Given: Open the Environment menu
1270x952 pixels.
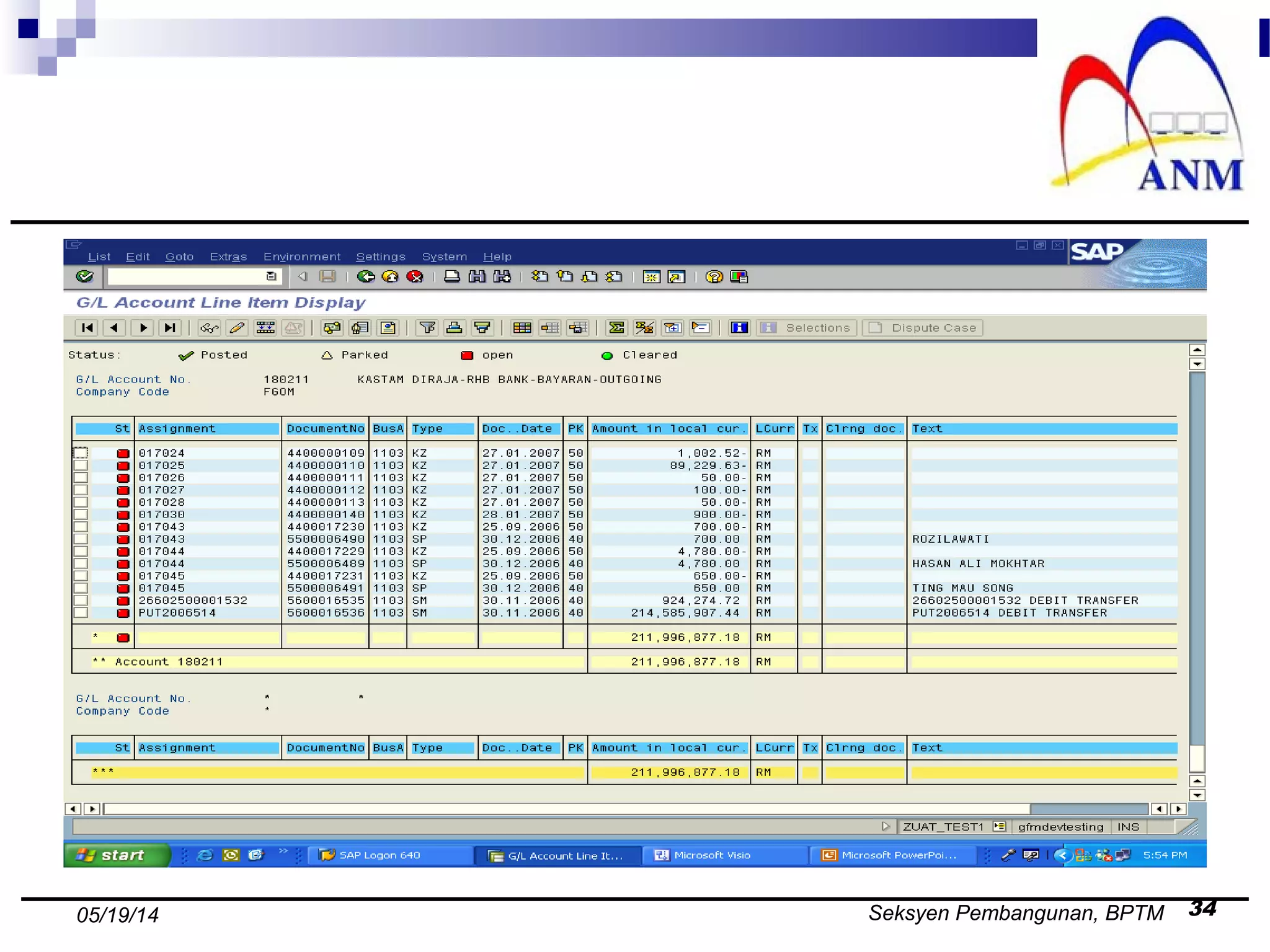Looking at the screenshot, I should click(302, 257).
